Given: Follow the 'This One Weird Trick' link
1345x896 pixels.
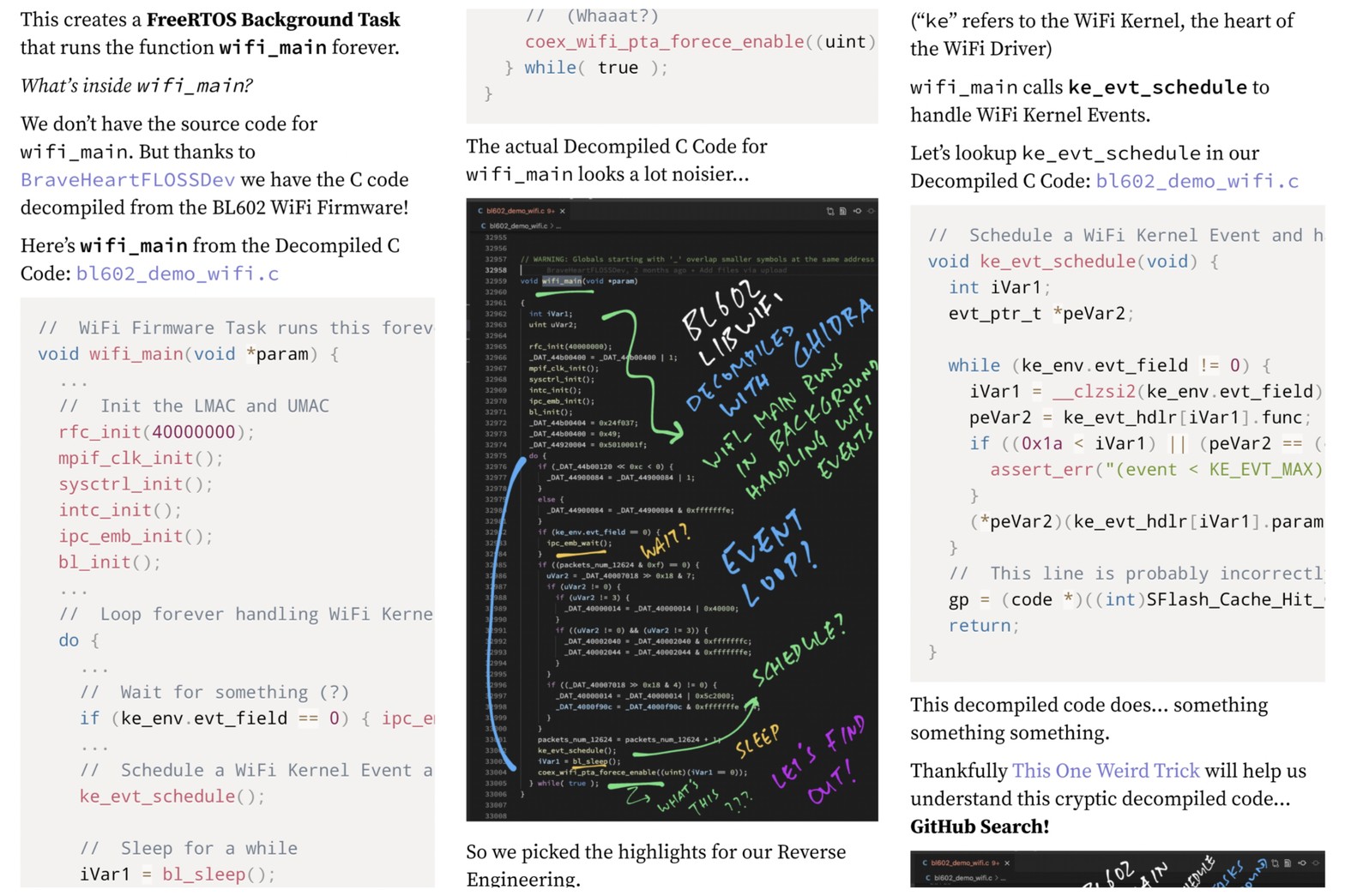Looking at the screenshot, I should (x=1105, y=771).
